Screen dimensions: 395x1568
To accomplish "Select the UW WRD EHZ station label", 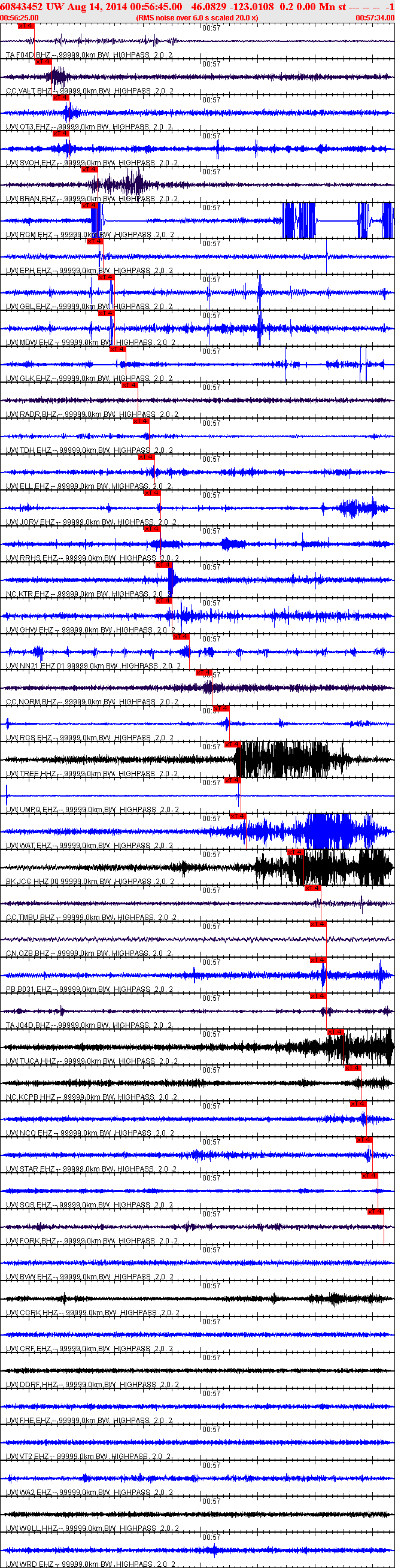I will point(29,1564).
